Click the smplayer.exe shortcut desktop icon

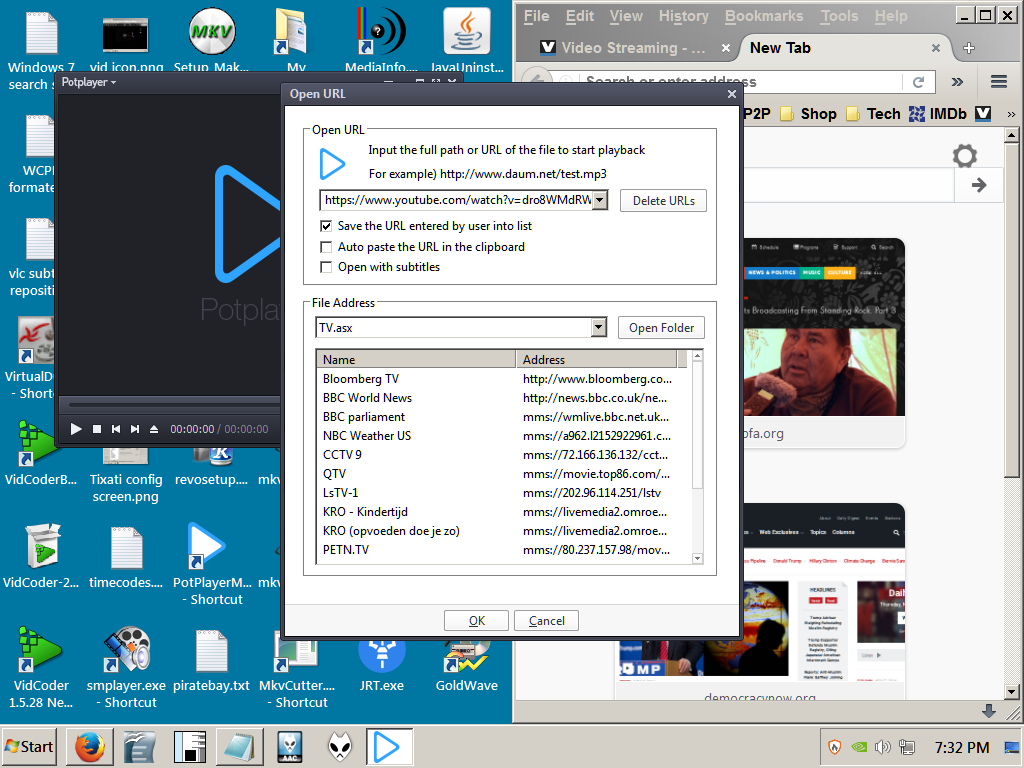[126, 668]
